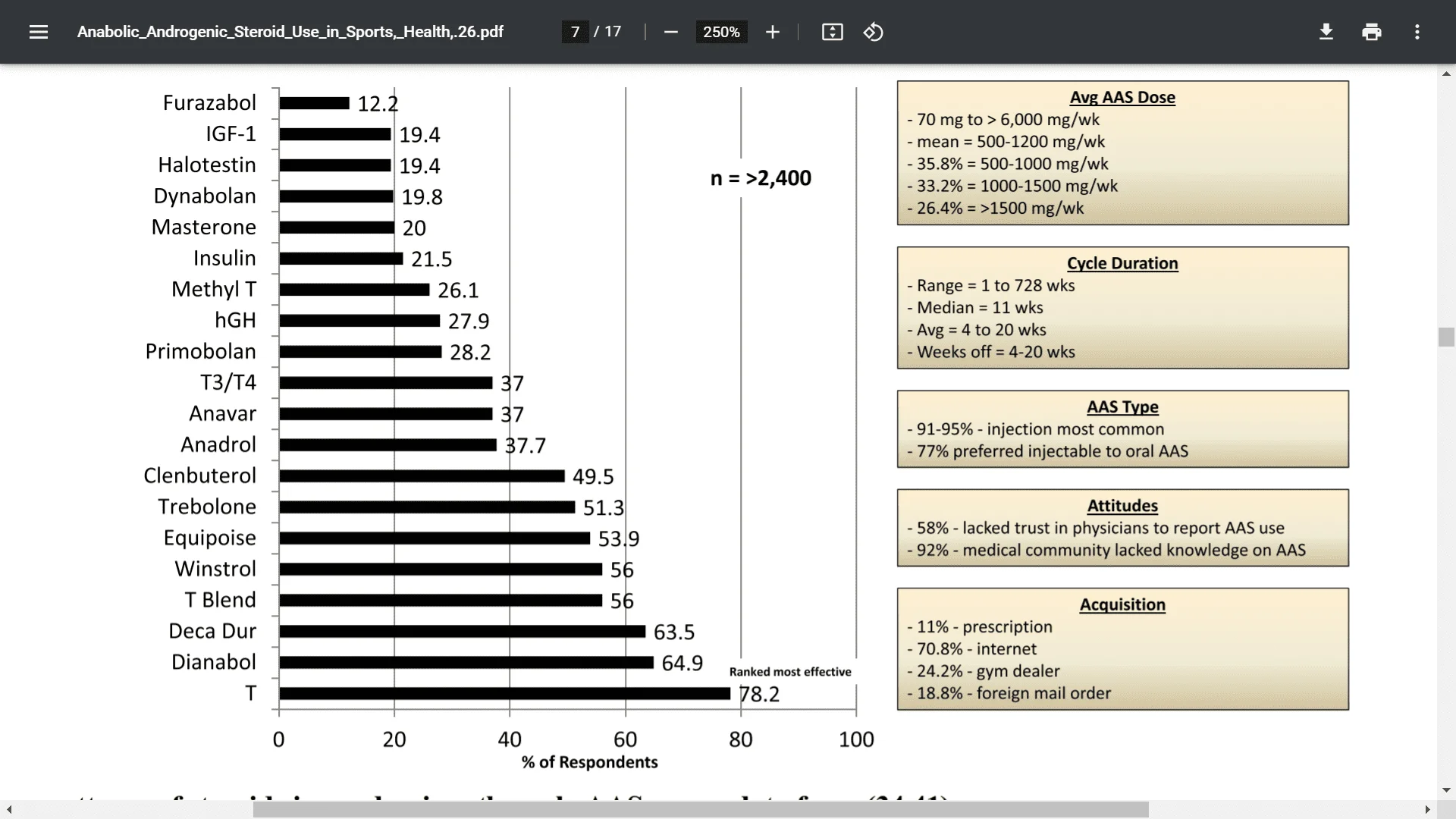Click the 'Winstrol' chart label
The height and width of the screenshot is (819, 1456).
tap(215, 569)
